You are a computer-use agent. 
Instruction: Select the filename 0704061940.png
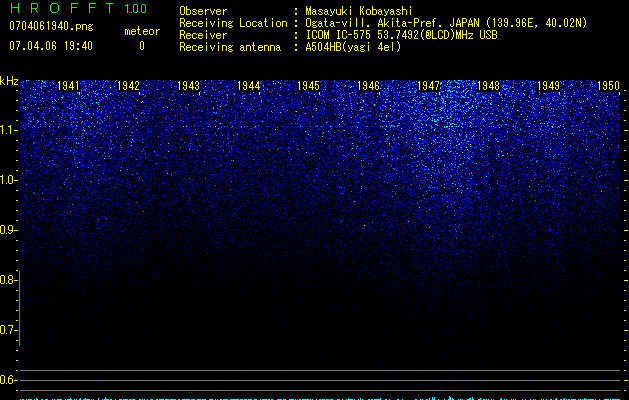coord(51,26)
